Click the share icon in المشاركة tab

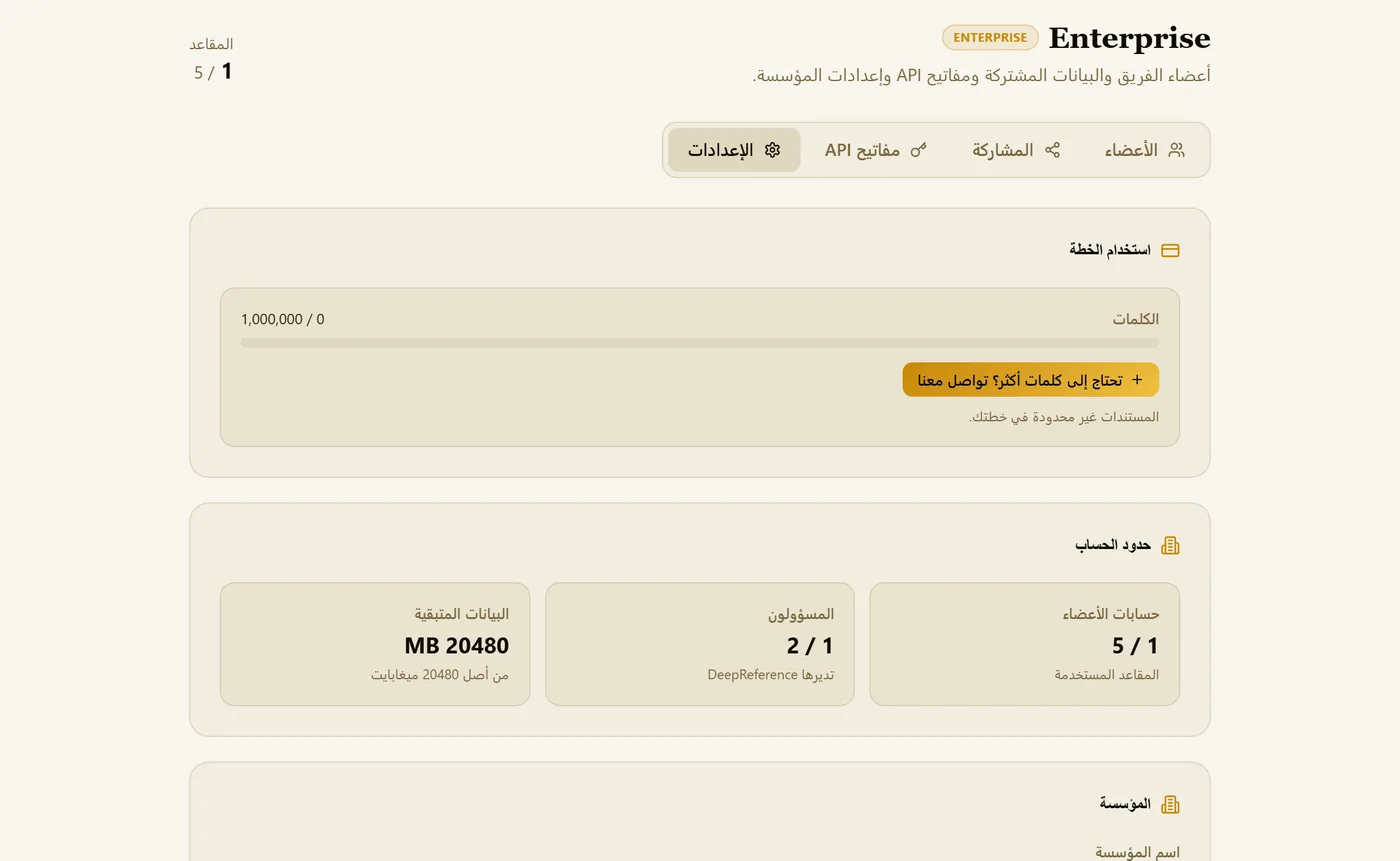(x=1052, y=150)
